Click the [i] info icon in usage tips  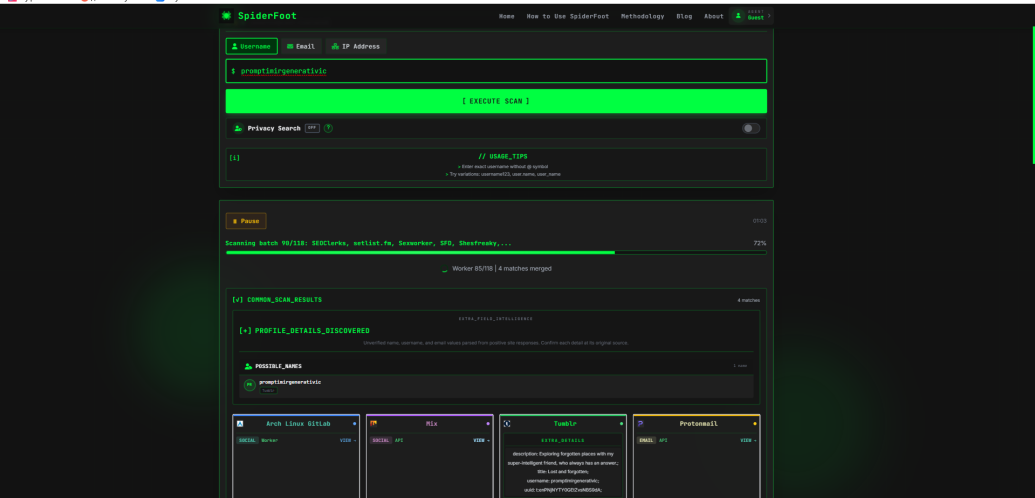[234, 157]
